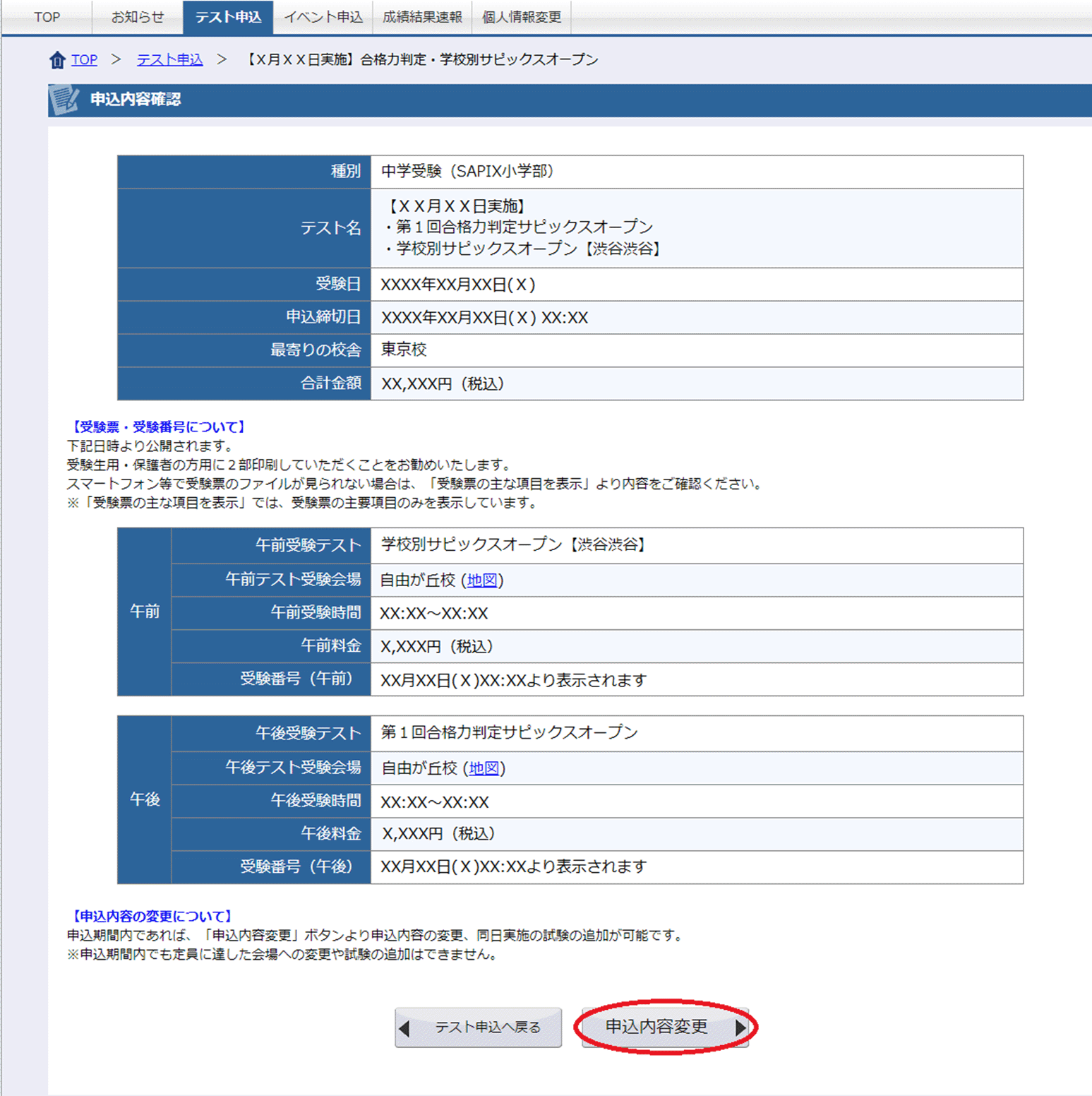Follow the TOP breadcrumb link
Image resolution: width=1092 pixels, height=1096 pixels.
click(x=84, y=60)
